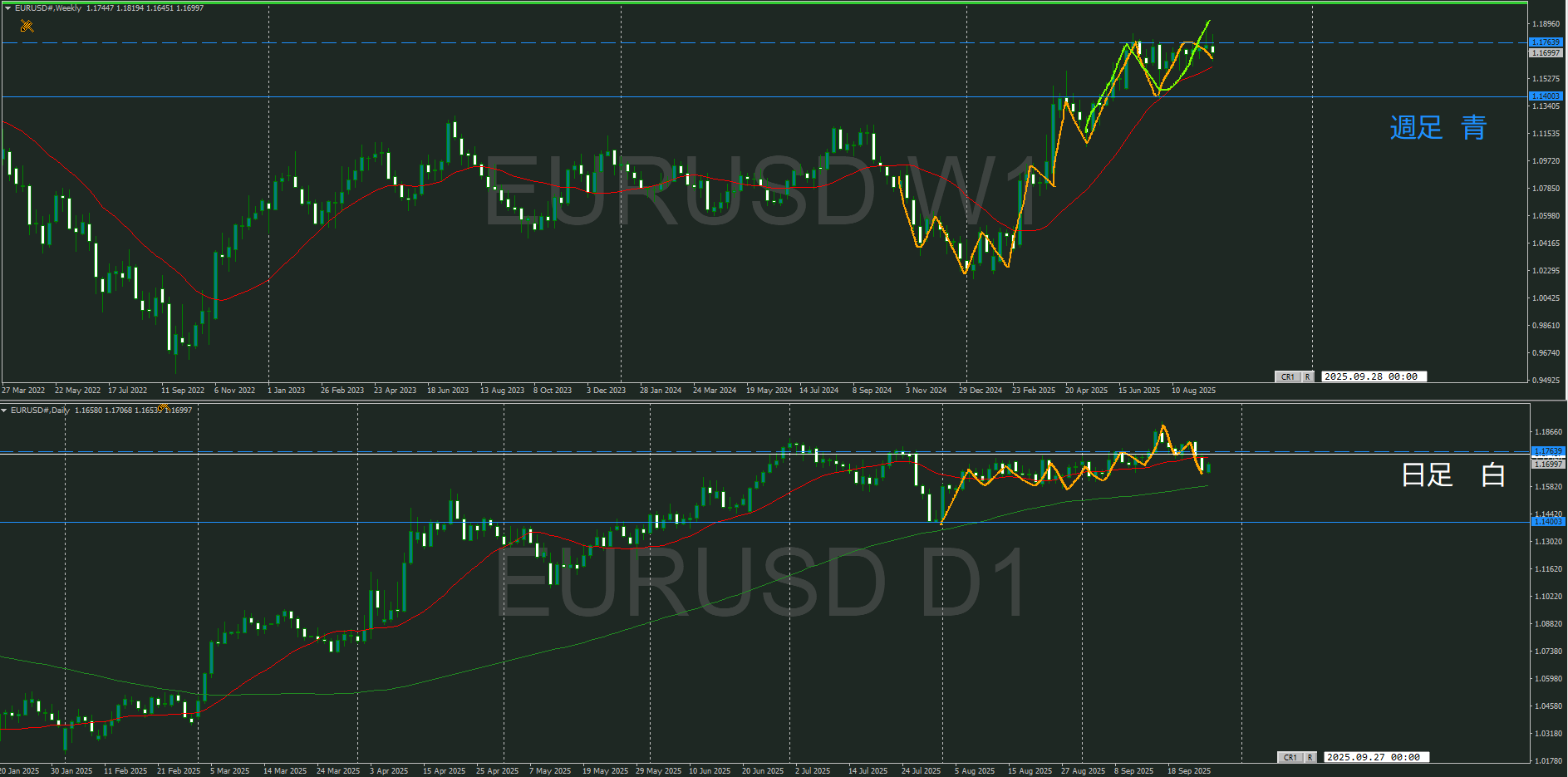Click the orange pencil icon on Daily chart
Image resolution: width=1568 pixels, height=777 pixels.
[x=164, y=406]
